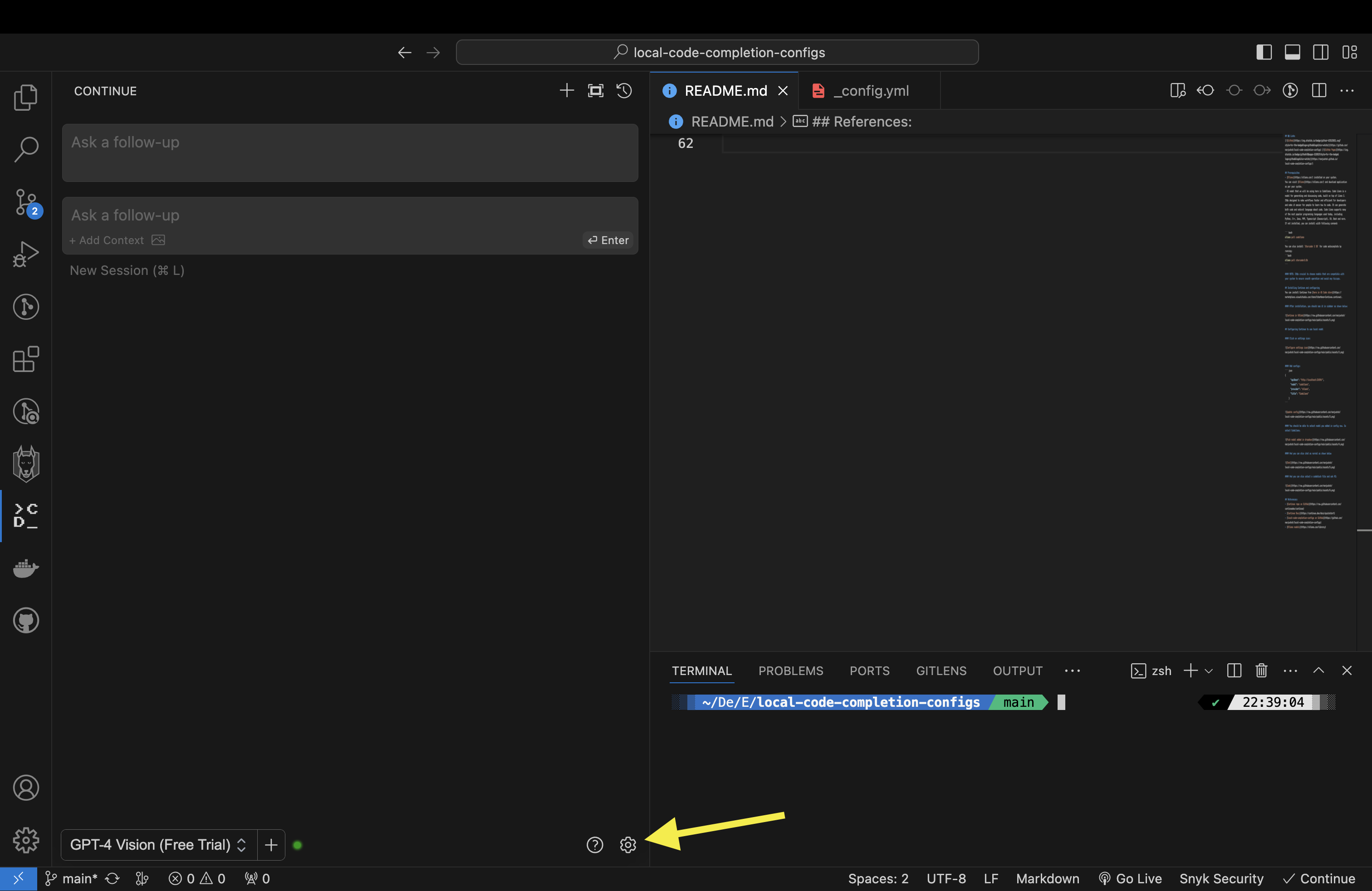This screenshot has height=891, width=1372.
Task: Switch to the PROBLEMS panel tab
Action: [x=790, y=671]
